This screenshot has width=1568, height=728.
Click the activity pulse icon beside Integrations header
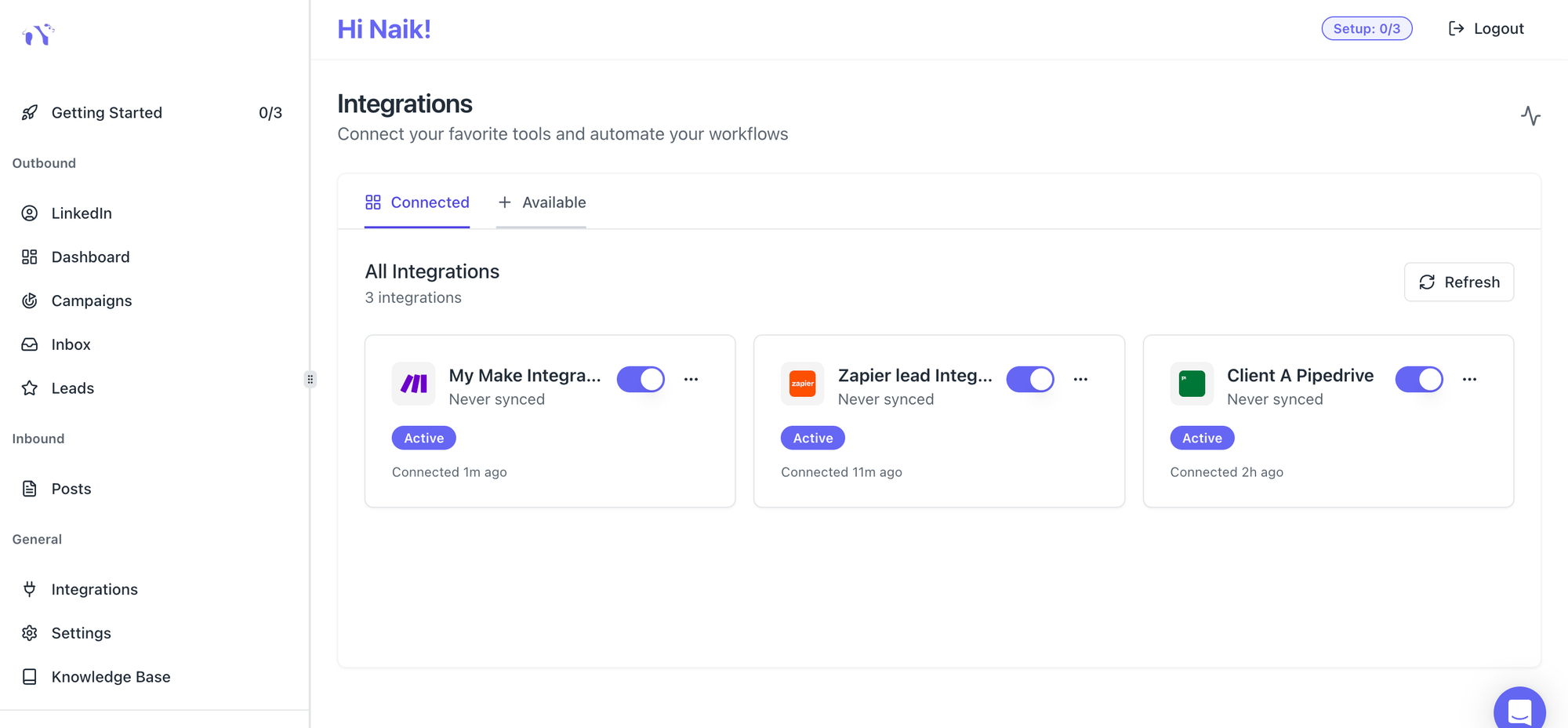[x=1530, y=116]
